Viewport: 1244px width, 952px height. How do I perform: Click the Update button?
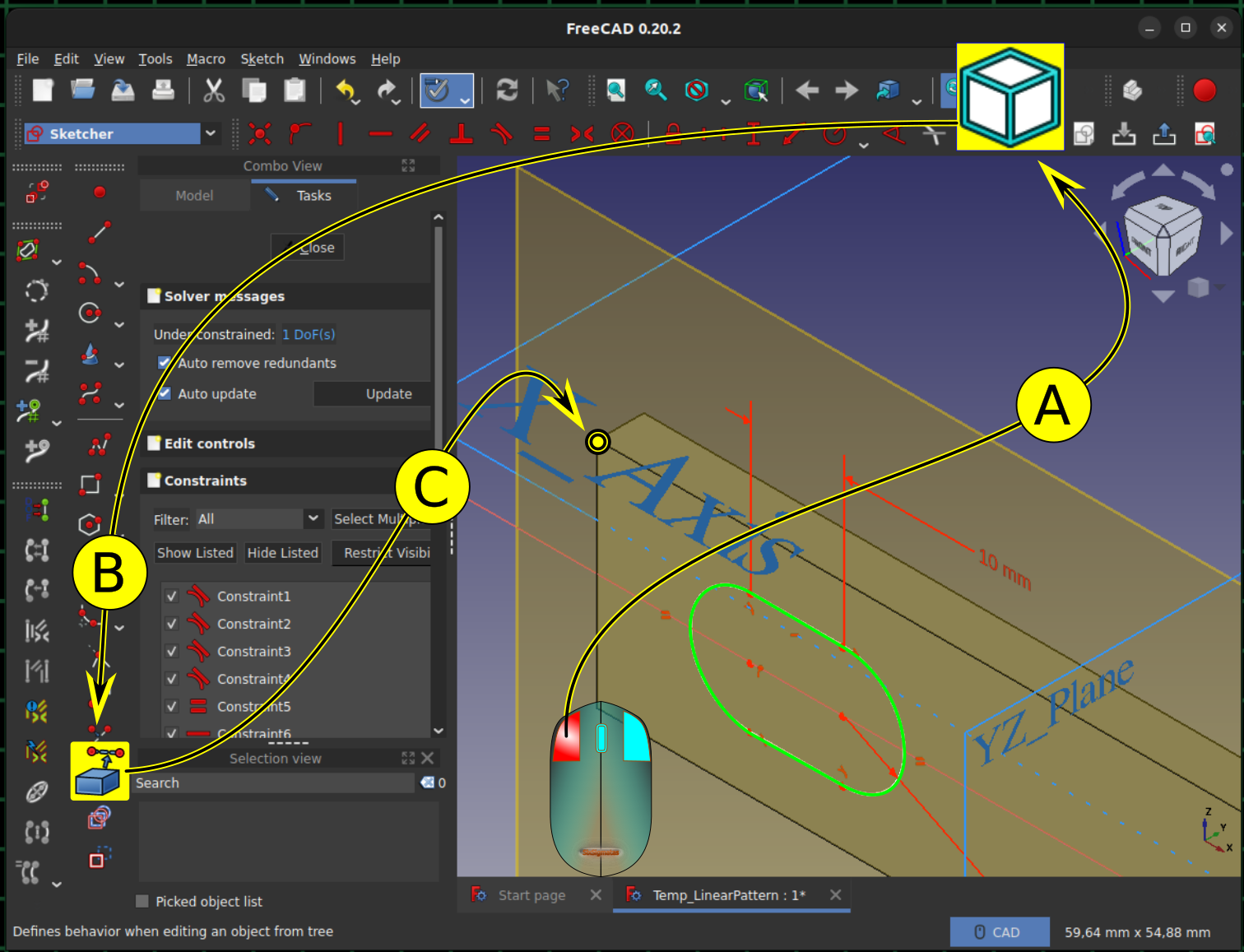tap(372, 394)
